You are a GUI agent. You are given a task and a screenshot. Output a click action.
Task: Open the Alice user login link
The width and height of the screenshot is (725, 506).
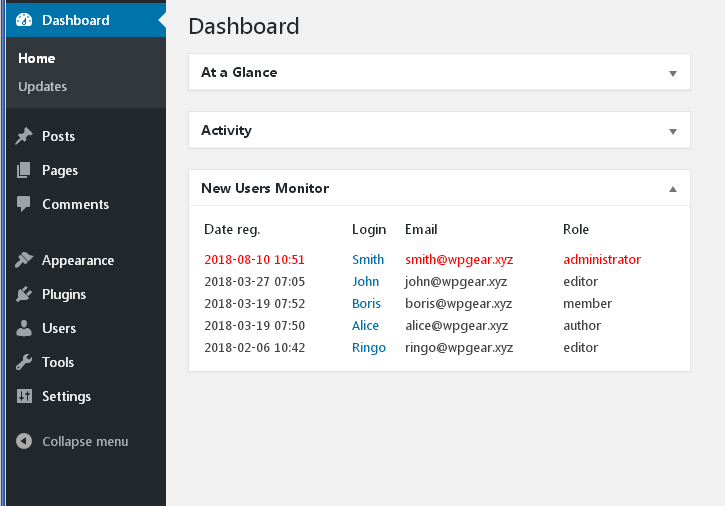pos(365,326)
